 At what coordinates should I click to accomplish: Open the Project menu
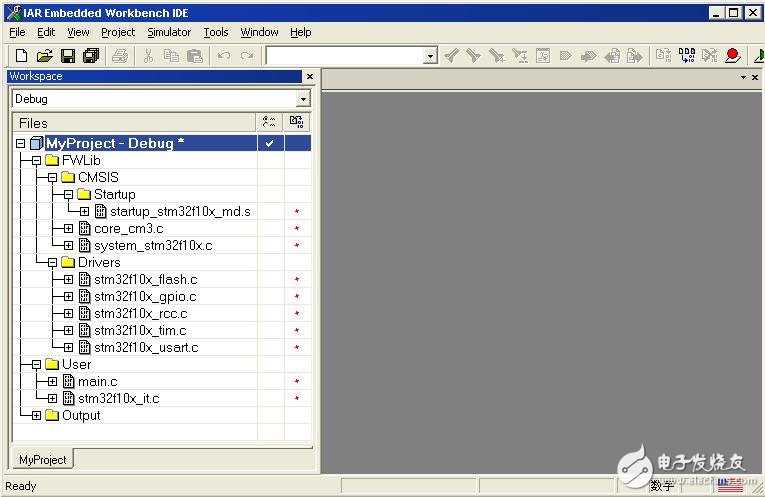[118, 32]
